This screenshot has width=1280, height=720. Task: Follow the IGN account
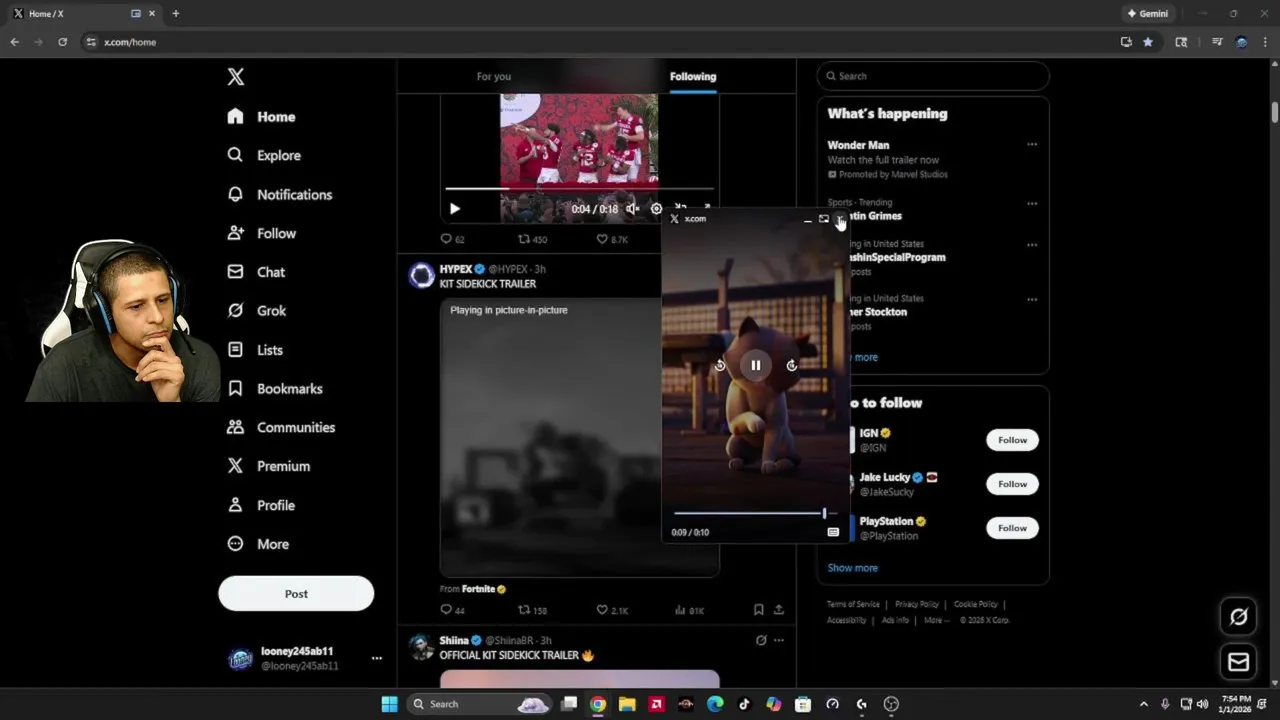click(1012, 440)
